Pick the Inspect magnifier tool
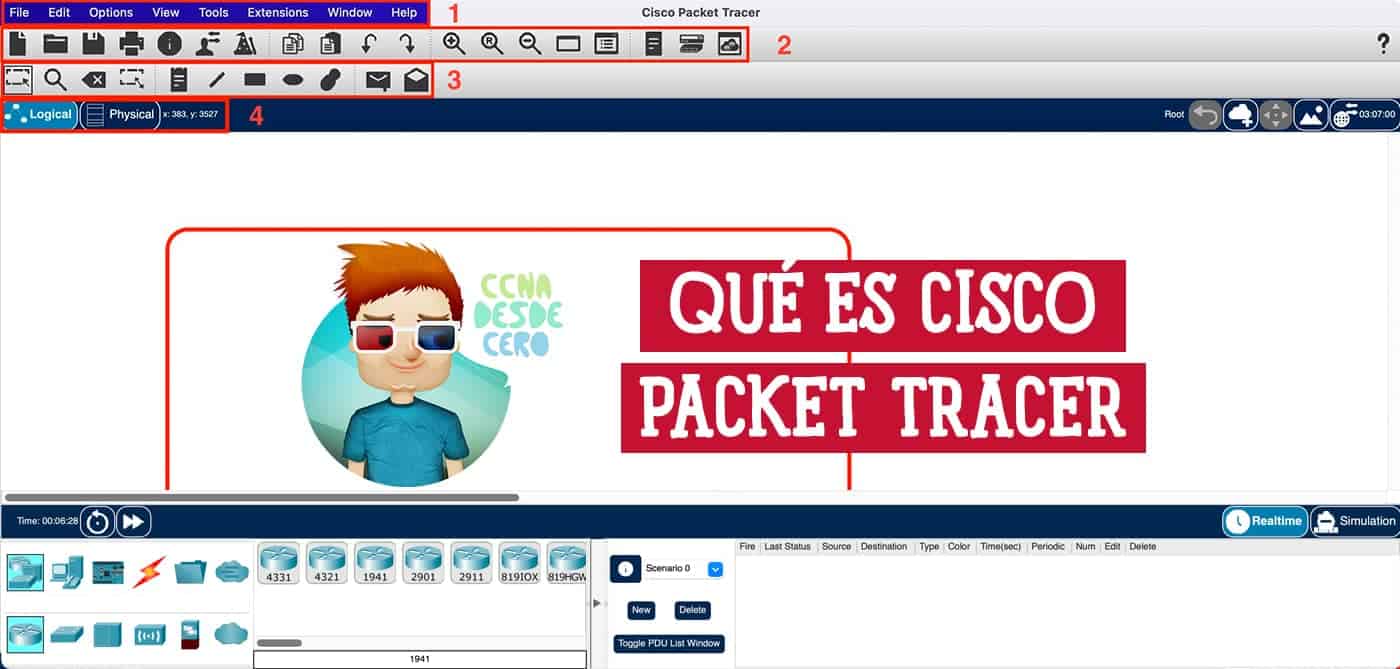This screenshot has width=1400, height=669. click(x=55, y=80)
